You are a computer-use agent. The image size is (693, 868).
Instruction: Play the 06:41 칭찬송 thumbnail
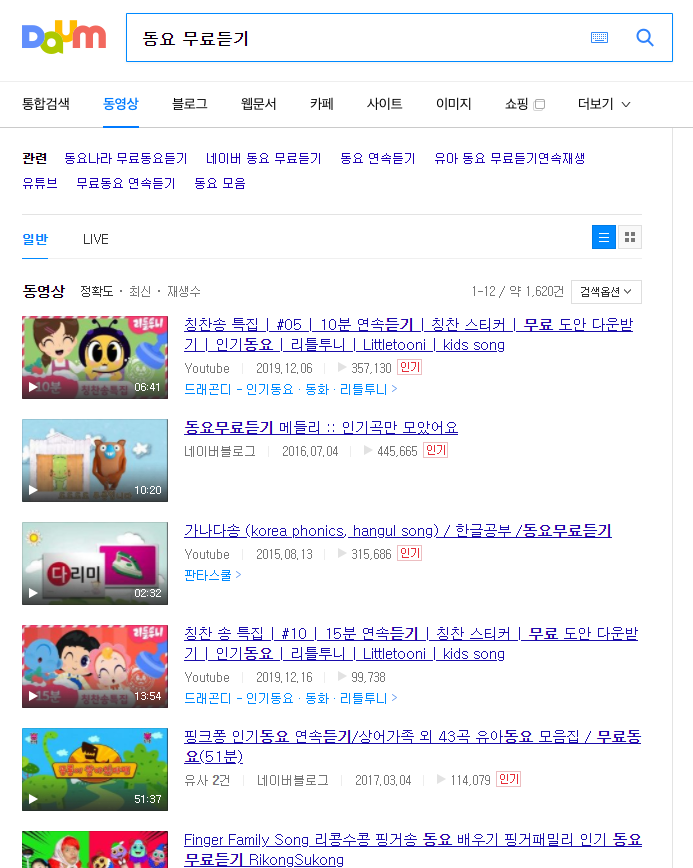coord(95,357)
